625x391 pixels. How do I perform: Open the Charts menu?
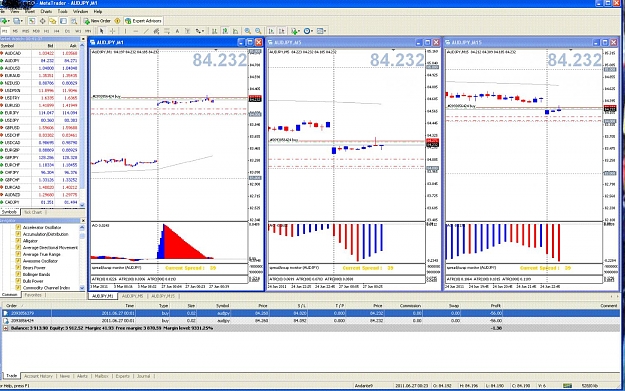[x=46, y=12]
